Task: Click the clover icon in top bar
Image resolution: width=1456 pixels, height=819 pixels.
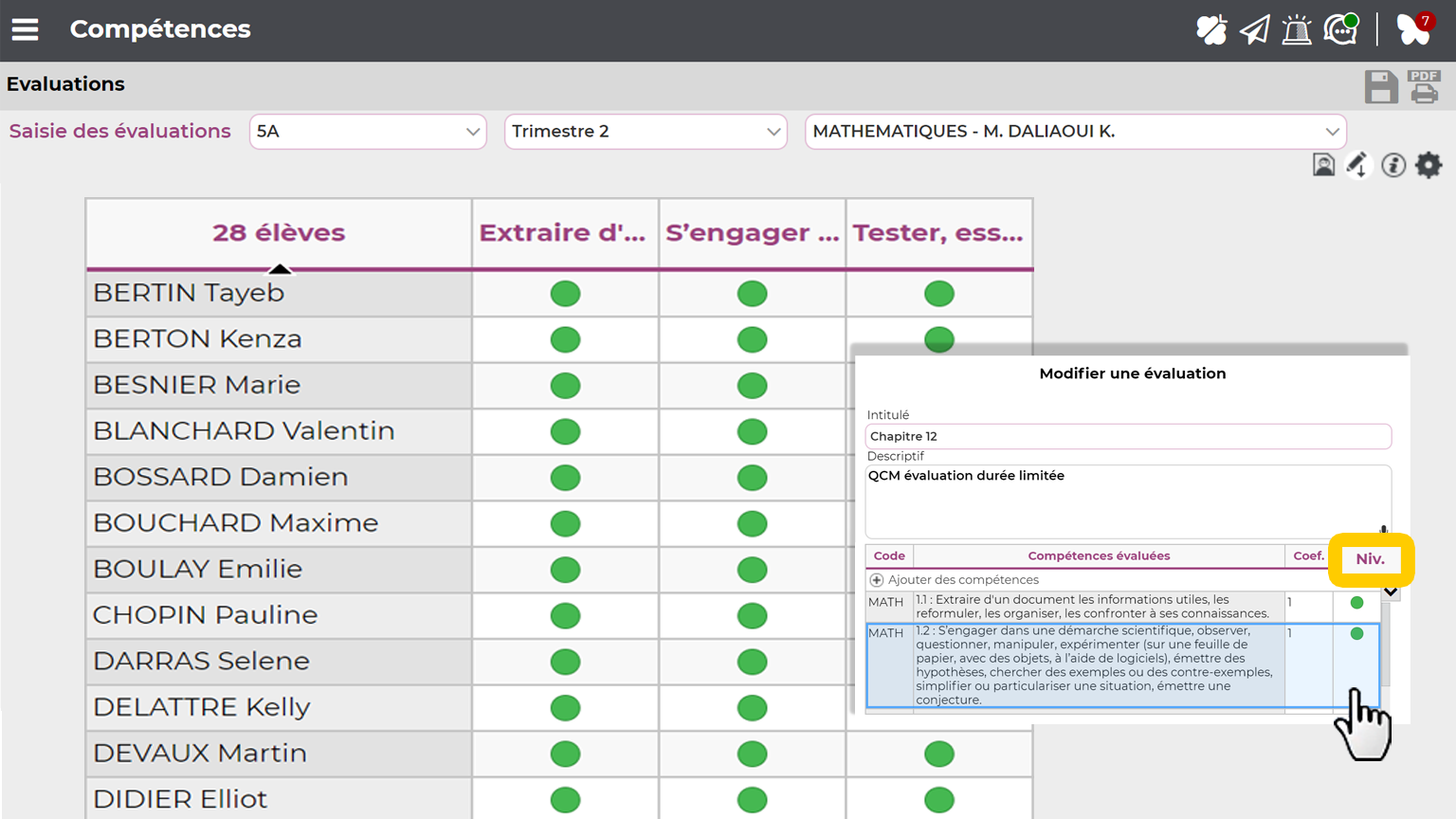Action: coord(1210,30)
